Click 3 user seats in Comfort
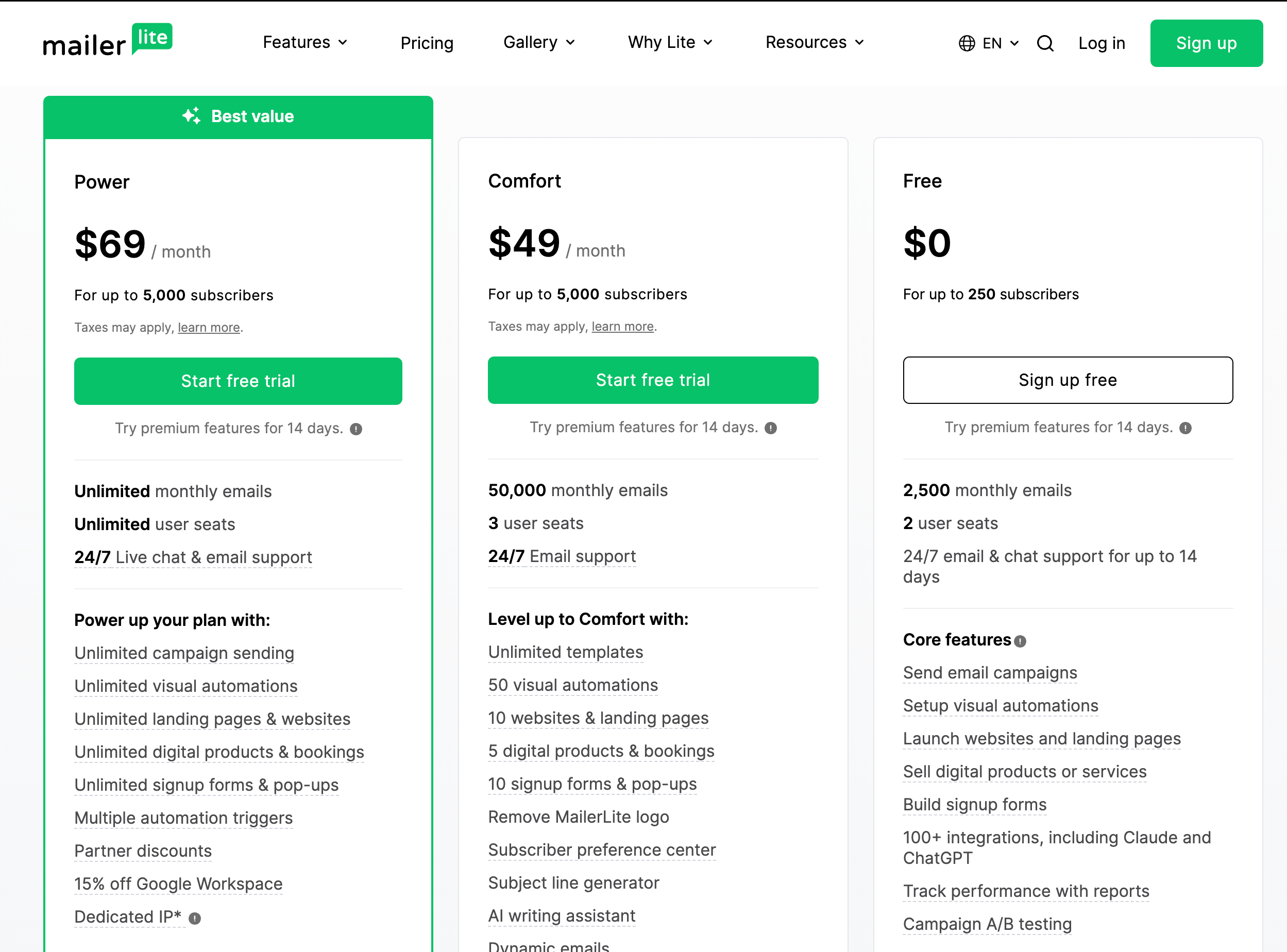Screen dimensions: 1287x952 click(x=536, y=523)
